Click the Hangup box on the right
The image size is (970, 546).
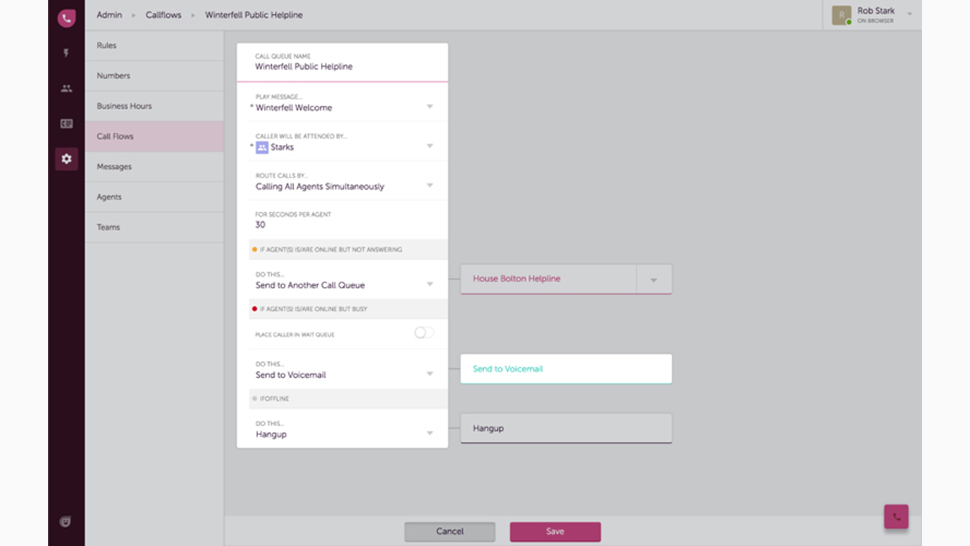click(x=566, y=428)
